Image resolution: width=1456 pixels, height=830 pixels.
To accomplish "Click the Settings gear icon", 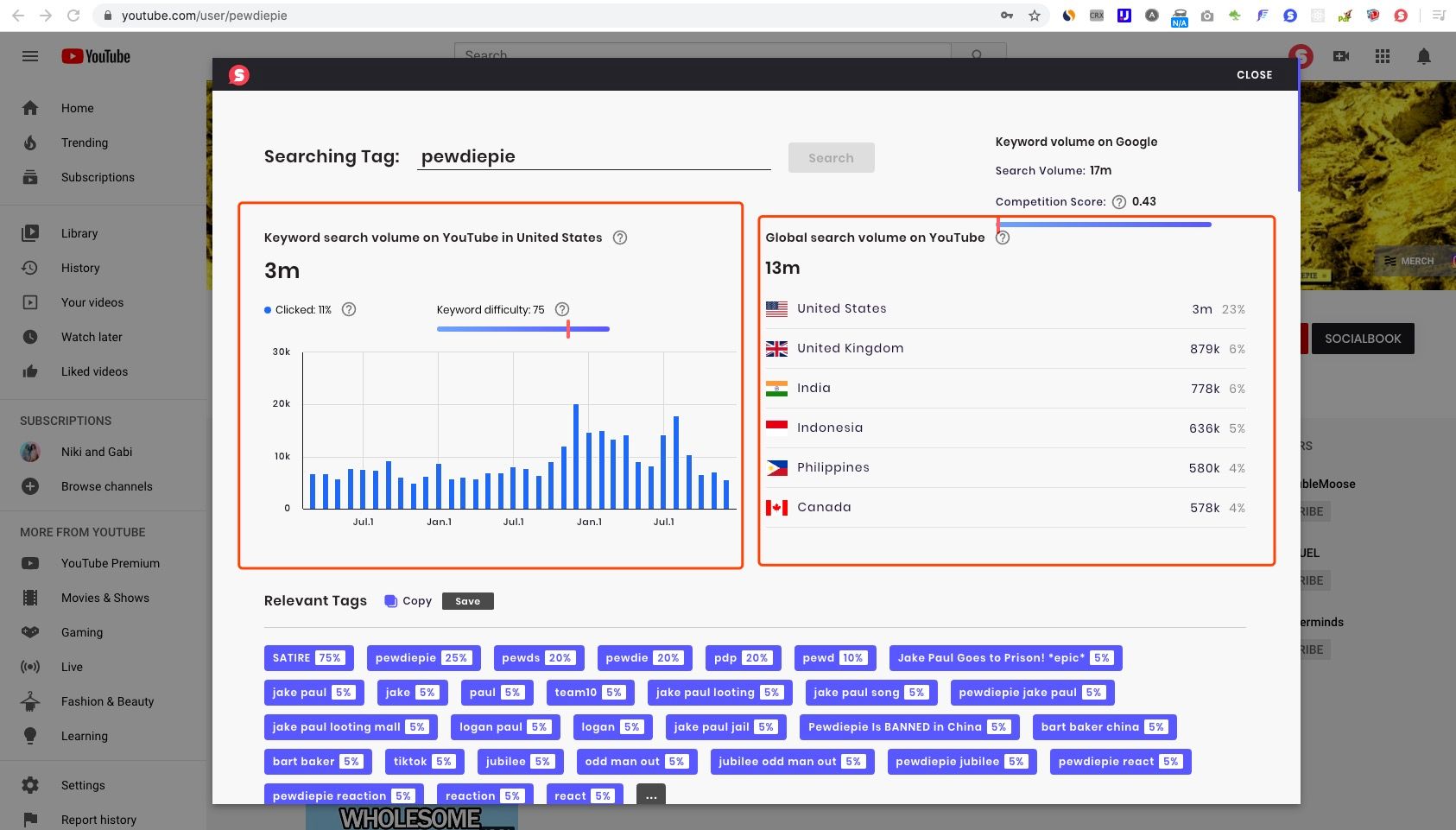I will pyautogui.click(x=30, y=785).
